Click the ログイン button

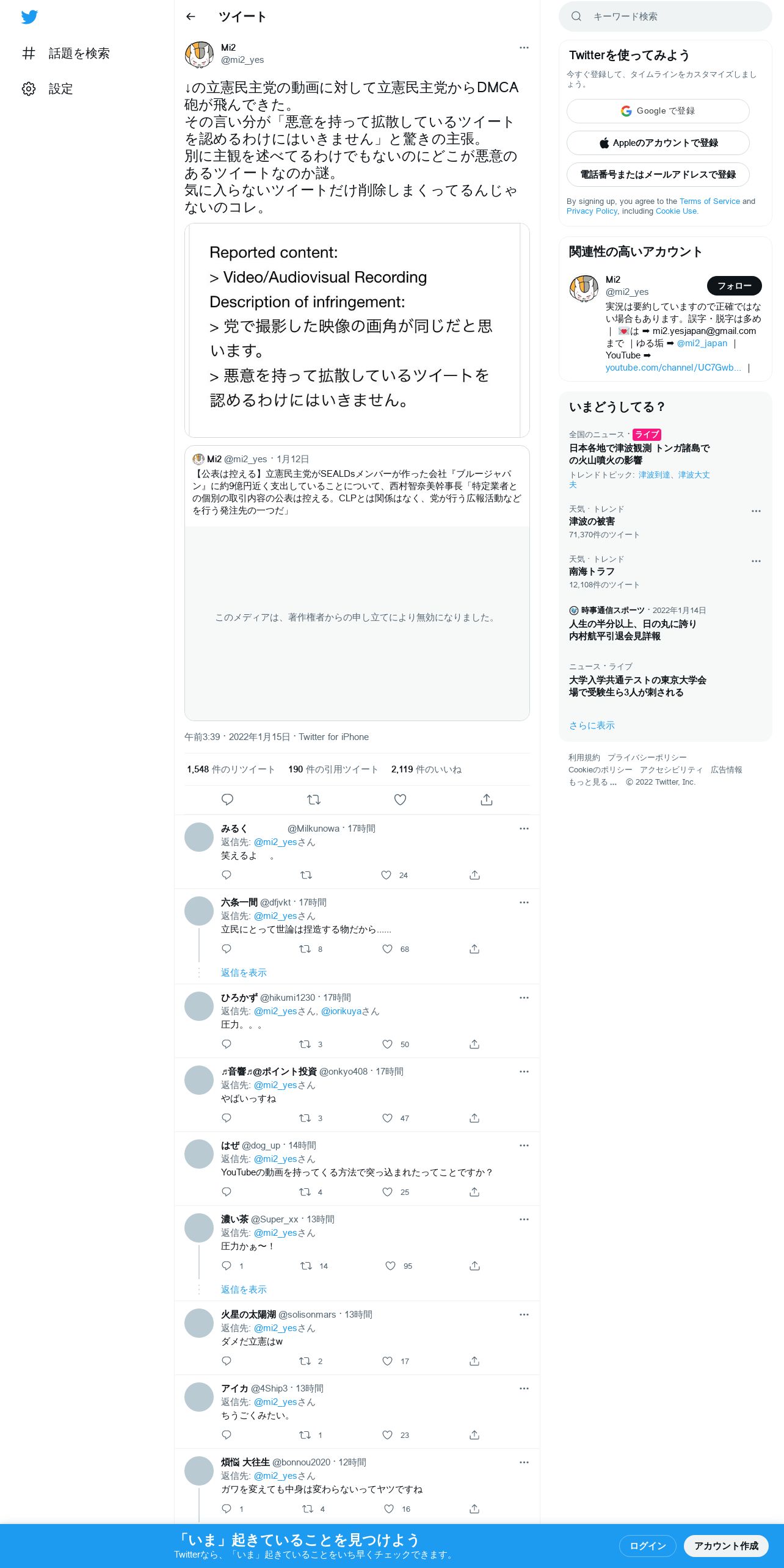[647, 1545]
